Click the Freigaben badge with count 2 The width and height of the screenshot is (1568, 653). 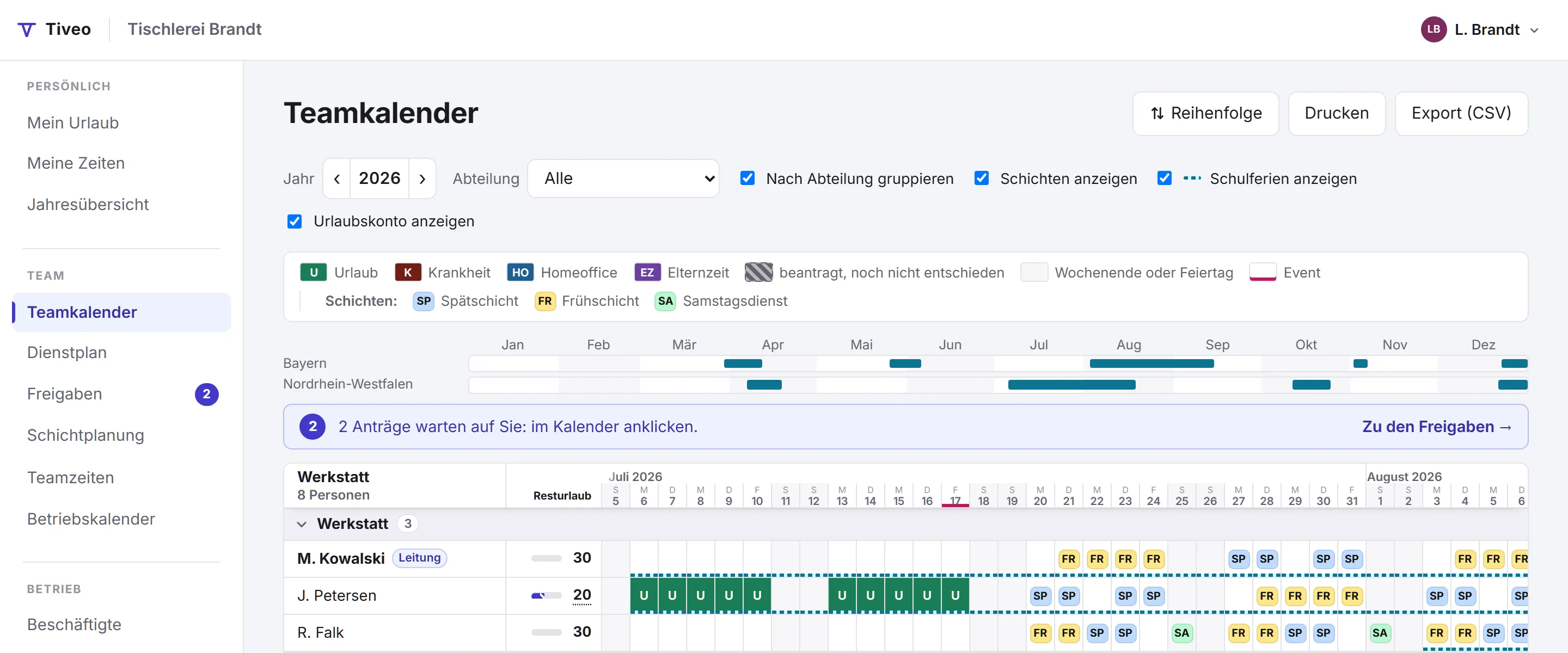pos(206,394)
